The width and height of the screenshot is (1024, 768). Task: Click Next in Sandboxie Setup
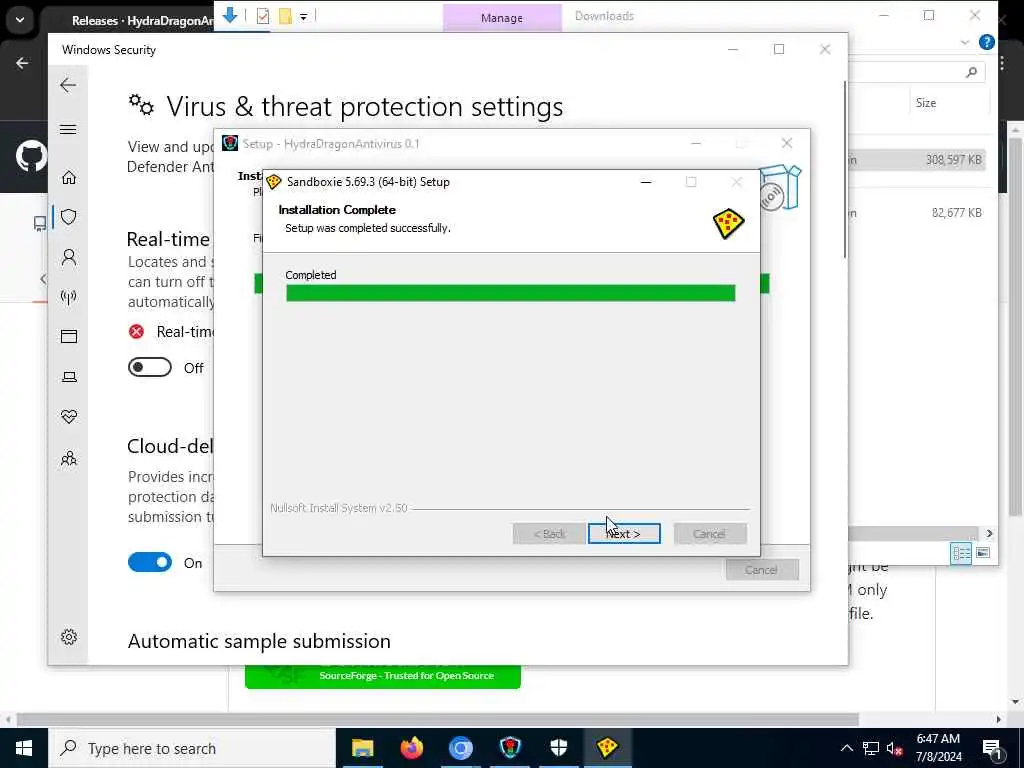pyautogui.click(x=624, y=534)
